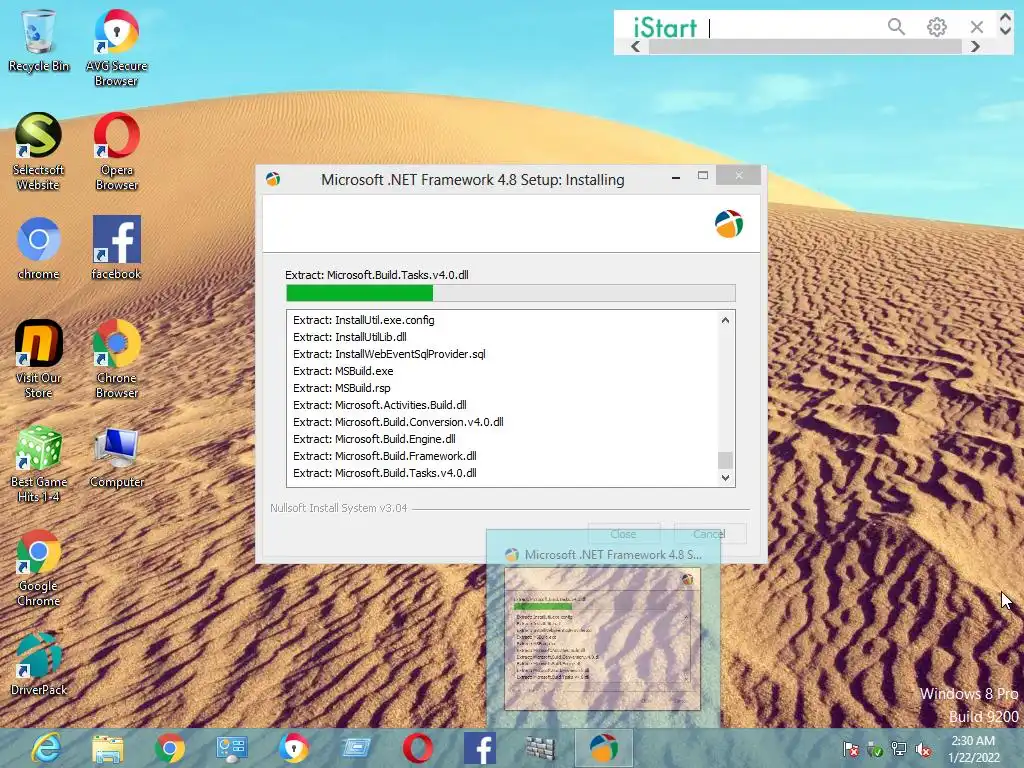Click the iStart logo
Screen dimensions: 1024x768
[x=665, y=27]
